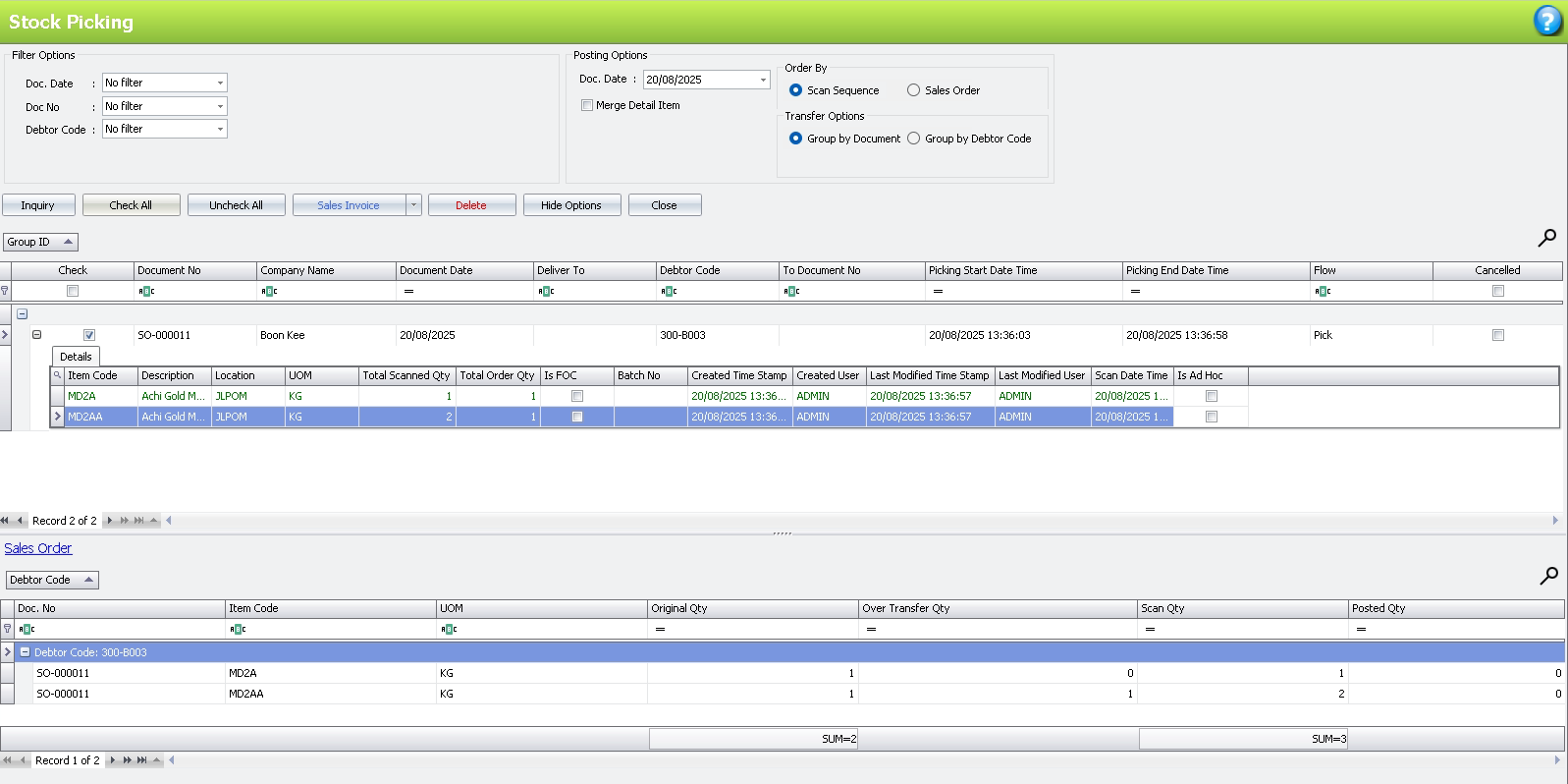
Task: Open the Posting Doc. Date dropdown
Action: [763, 80]
